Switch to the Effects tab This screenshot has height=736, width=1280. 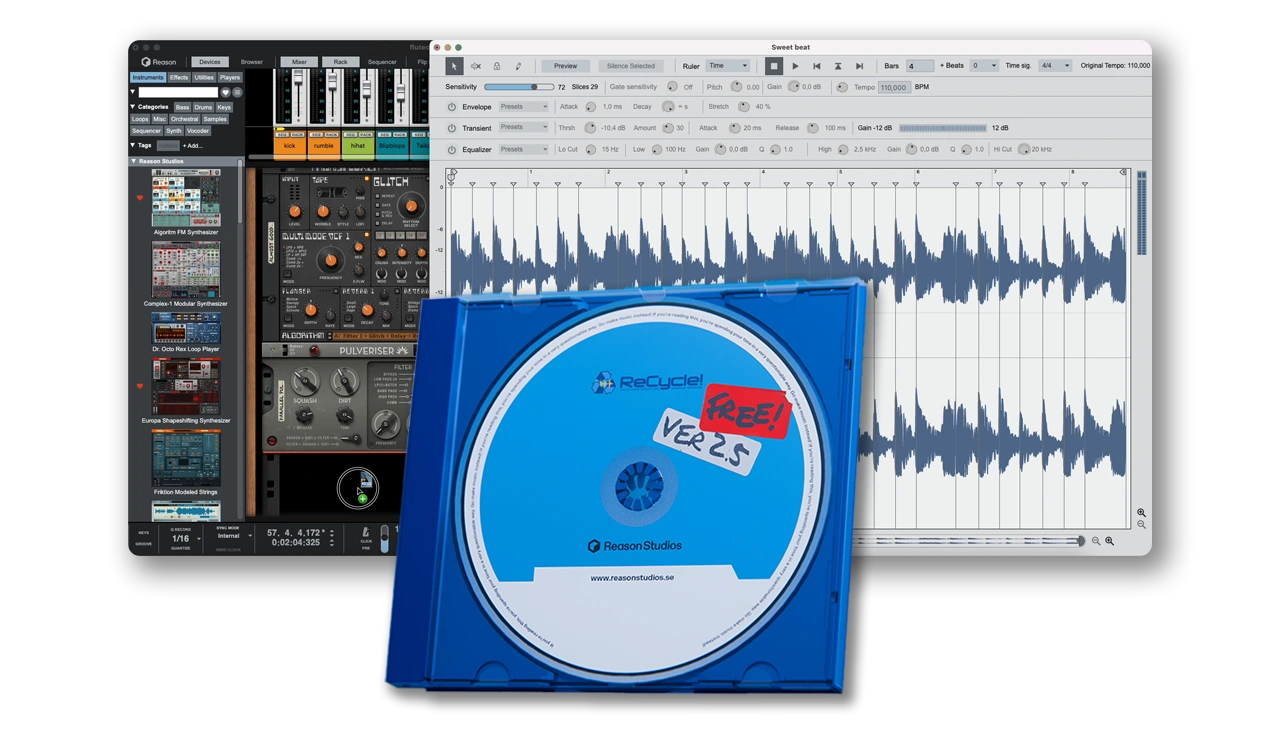click(x=179, y=77)
